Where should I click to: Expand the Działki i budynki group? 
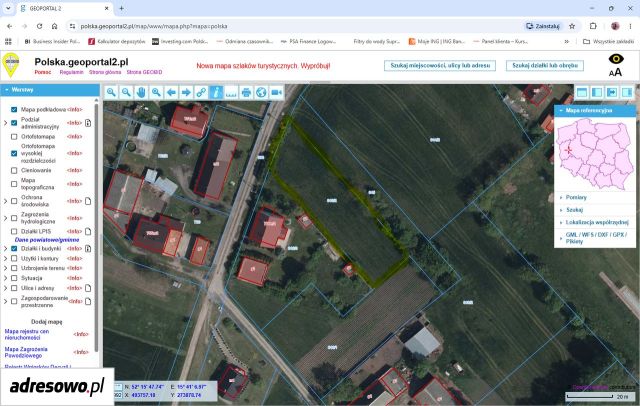tap(5, 248)
